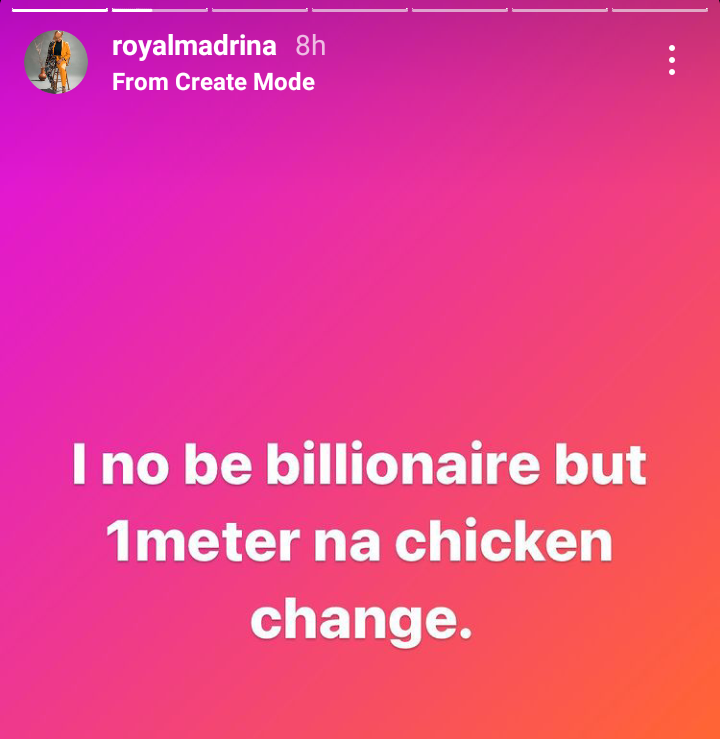Tap the From Create Mode label
This screenshot has width=720, height=739.
tap(213, 82)
